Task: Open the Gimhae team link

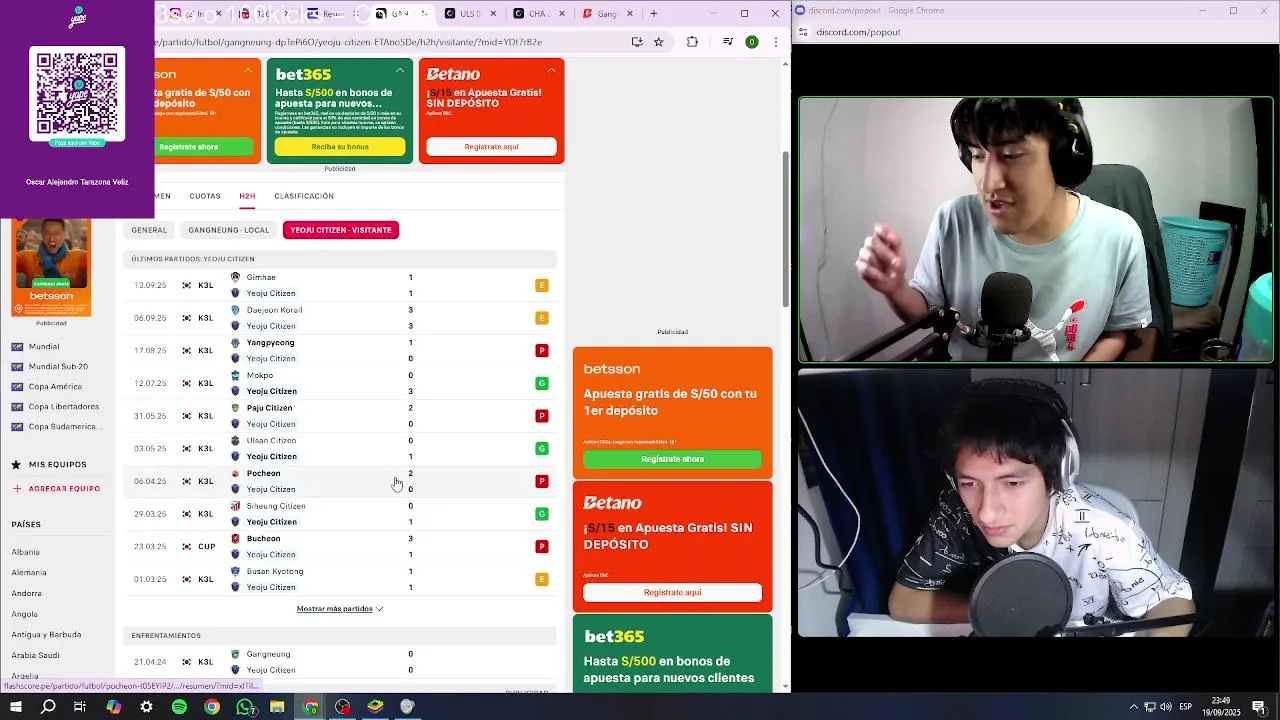Action: click(x=261, y=277)
